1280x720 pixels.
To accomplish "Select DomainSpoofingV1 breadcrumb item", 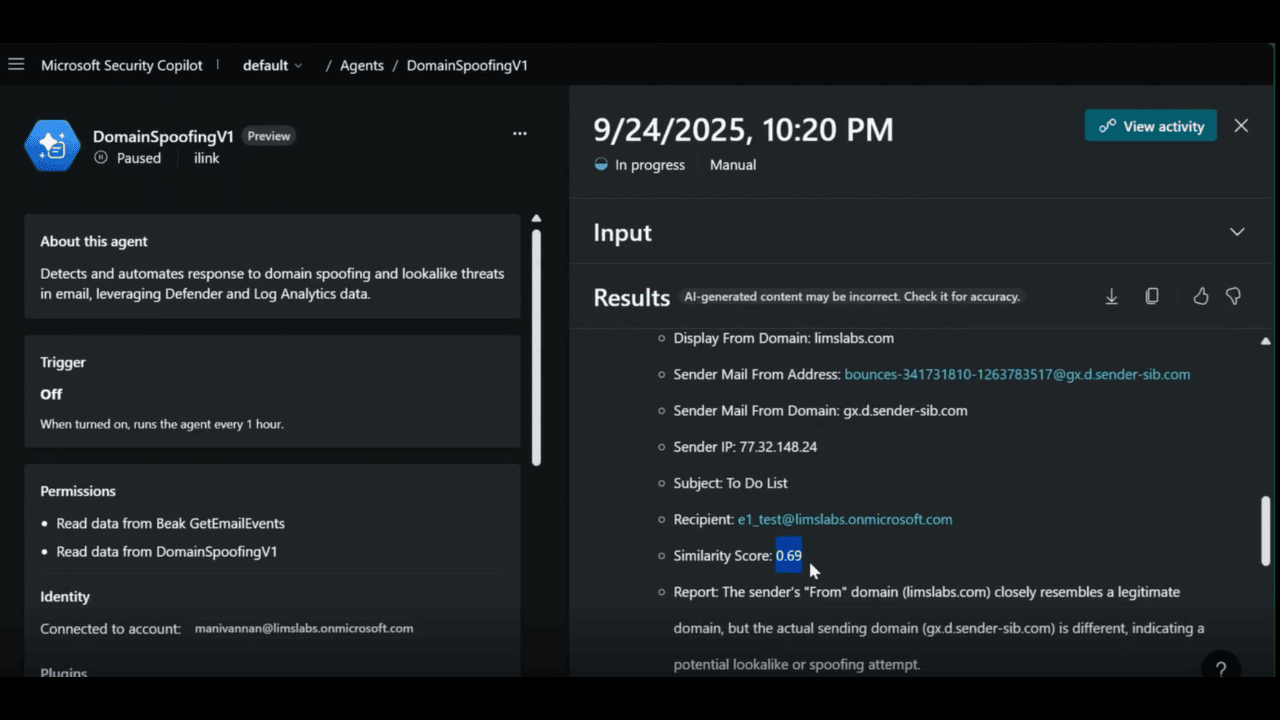I will point(467,65).
